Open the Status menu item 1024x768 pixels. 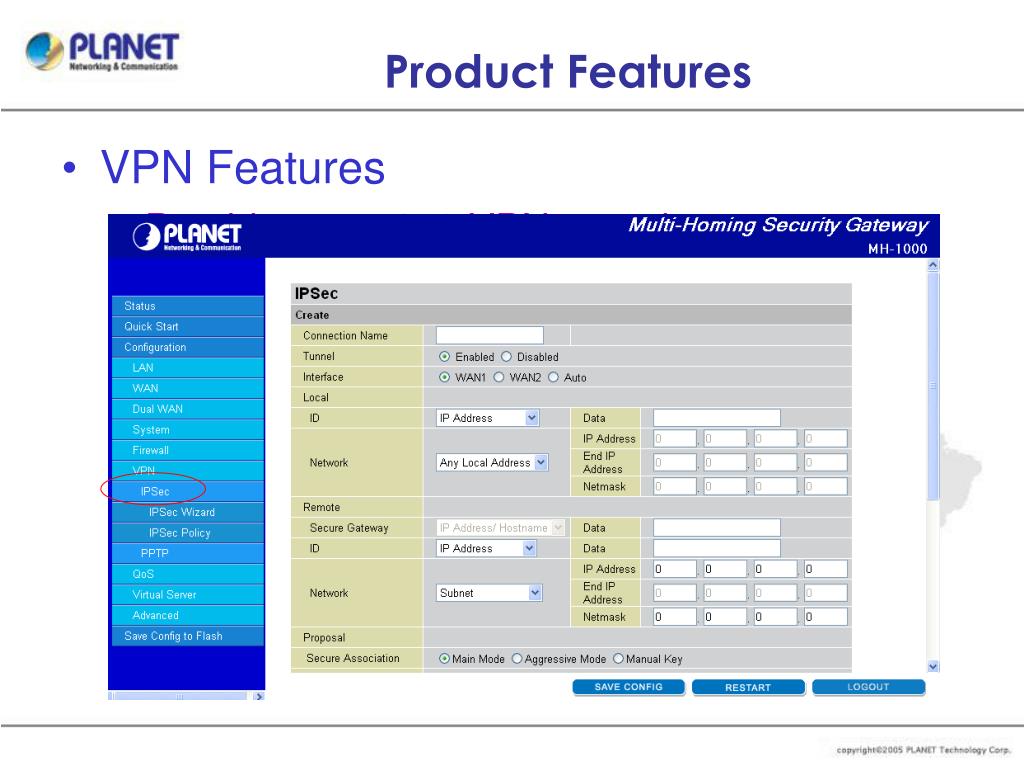point(188,306)
